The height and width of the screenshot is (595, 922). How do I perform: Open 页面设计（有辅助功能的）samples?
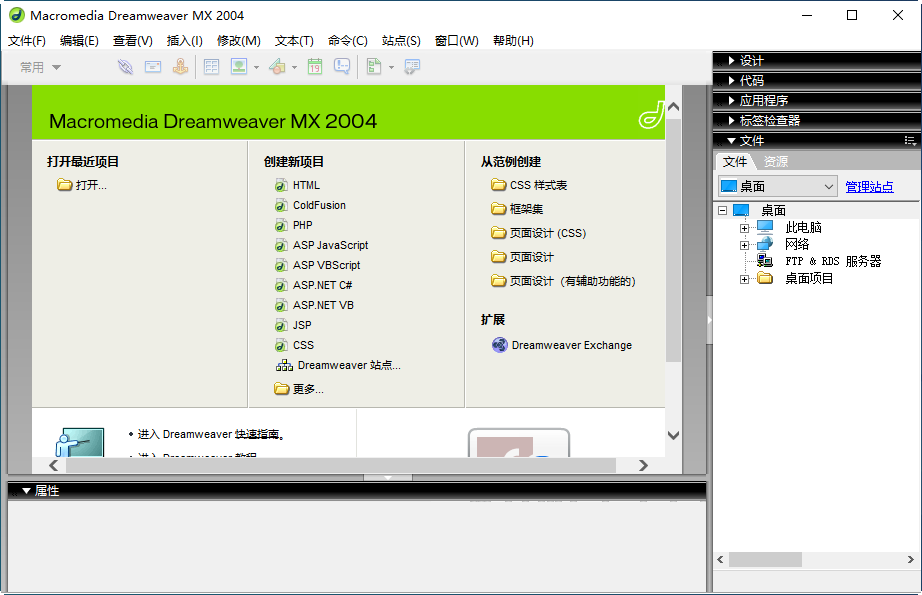[563, 281]
